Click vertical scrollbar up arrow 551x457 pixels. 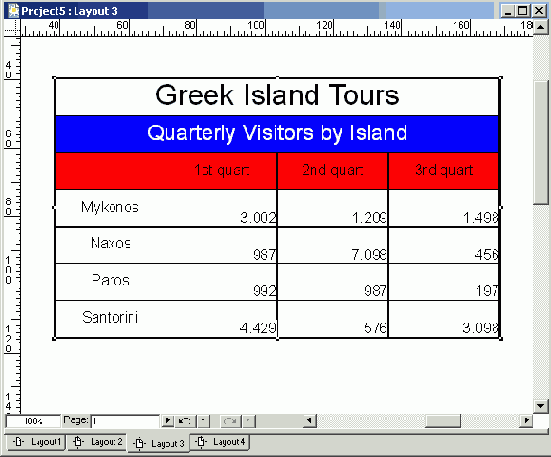pos(541,27)
